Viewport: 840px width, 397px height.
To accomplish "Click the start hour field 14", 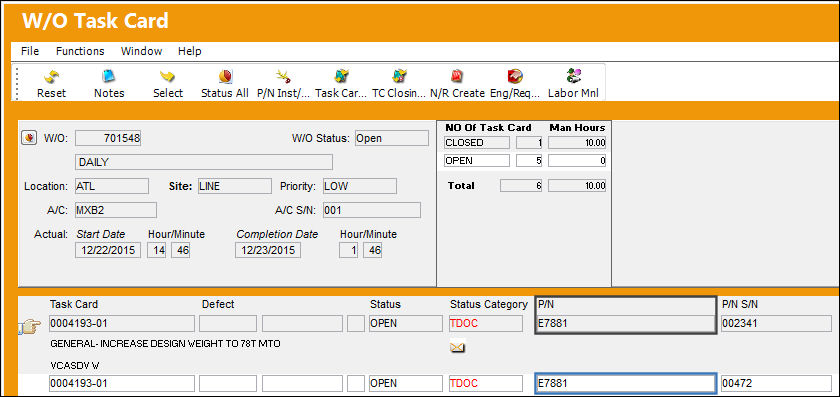I will click(x=156, y=250).
